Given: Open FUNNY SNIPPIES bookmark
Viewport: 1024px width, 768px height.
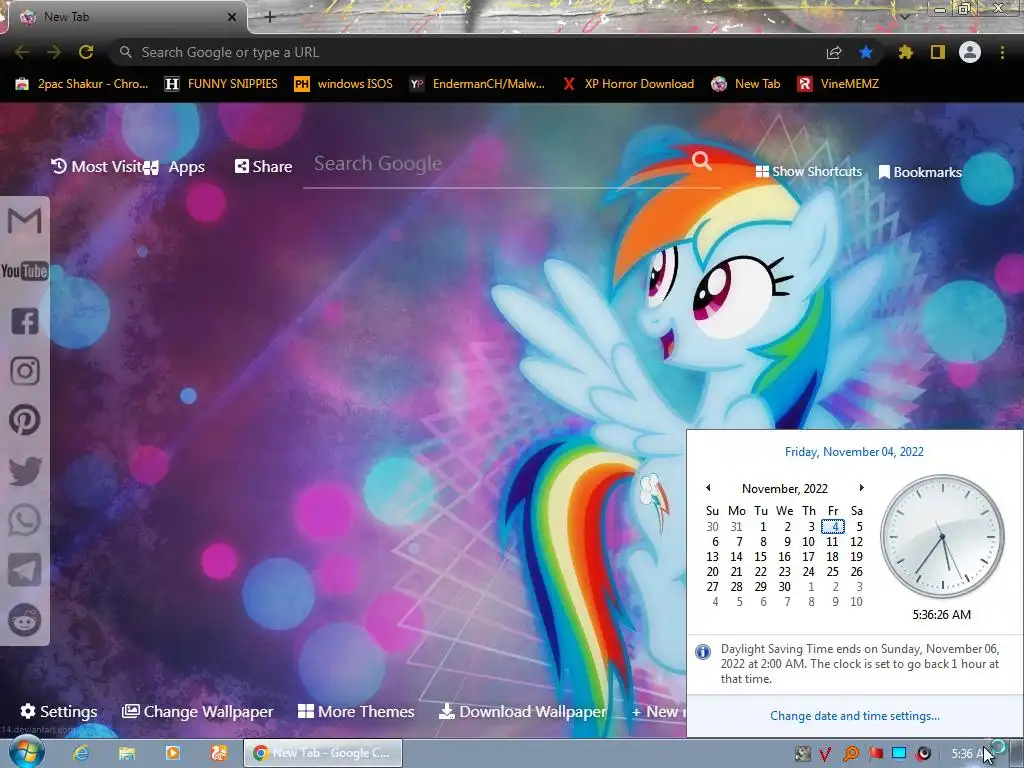Looking at the screenshot, I should pyautogui.click(x=221, y=84).
